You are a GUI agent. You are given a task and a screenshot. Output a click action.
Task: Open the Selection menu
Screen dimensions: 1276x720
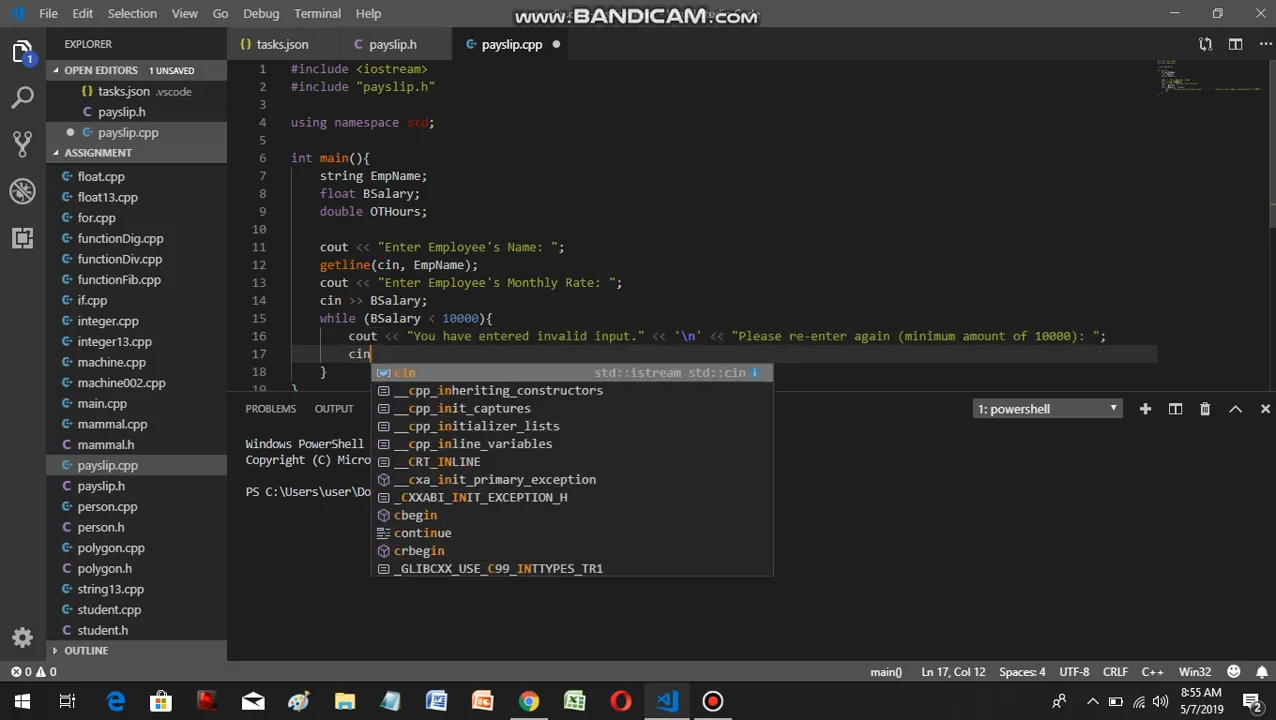pos(132,13)
